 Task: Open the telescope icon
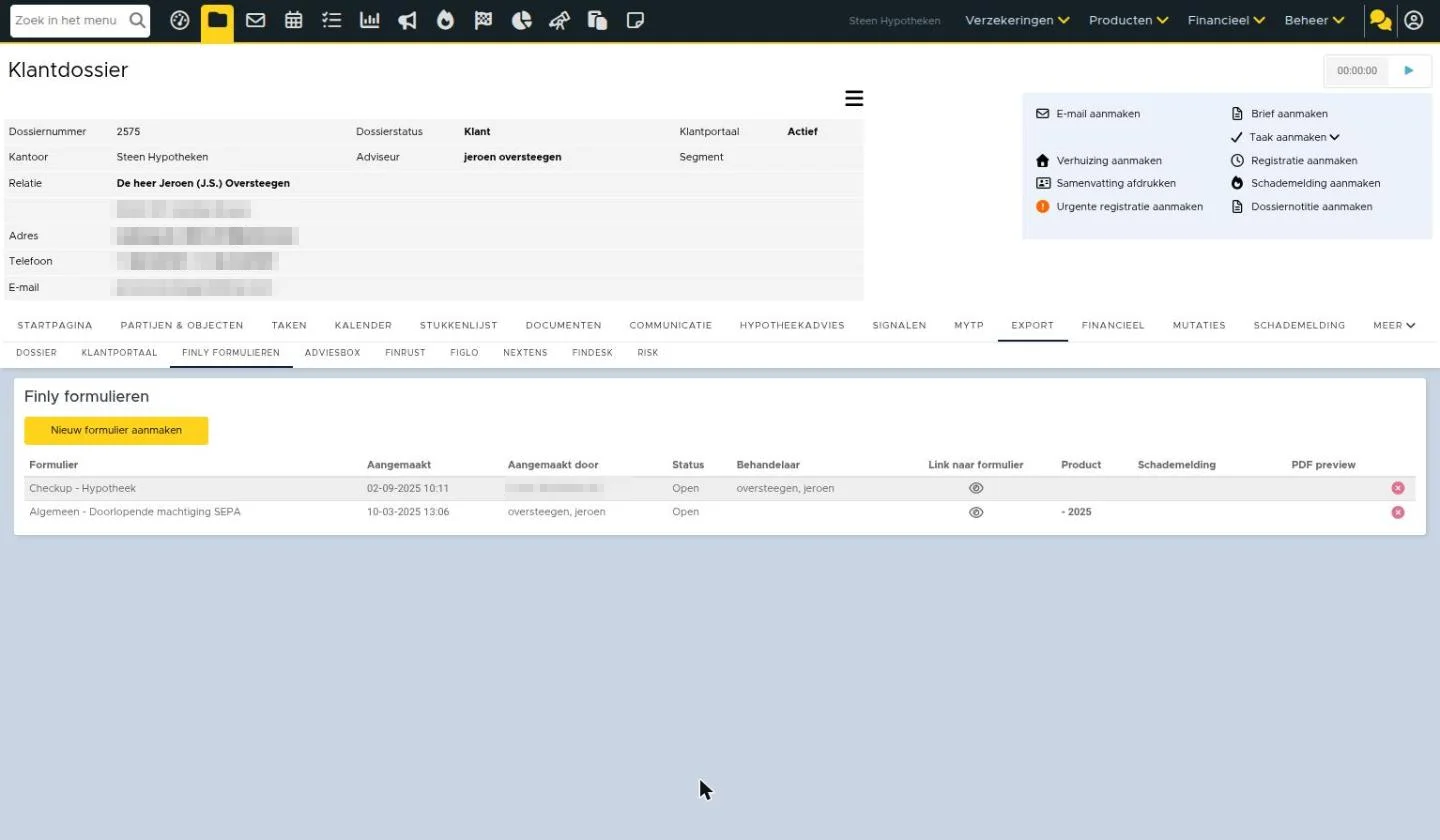(560, 20)
